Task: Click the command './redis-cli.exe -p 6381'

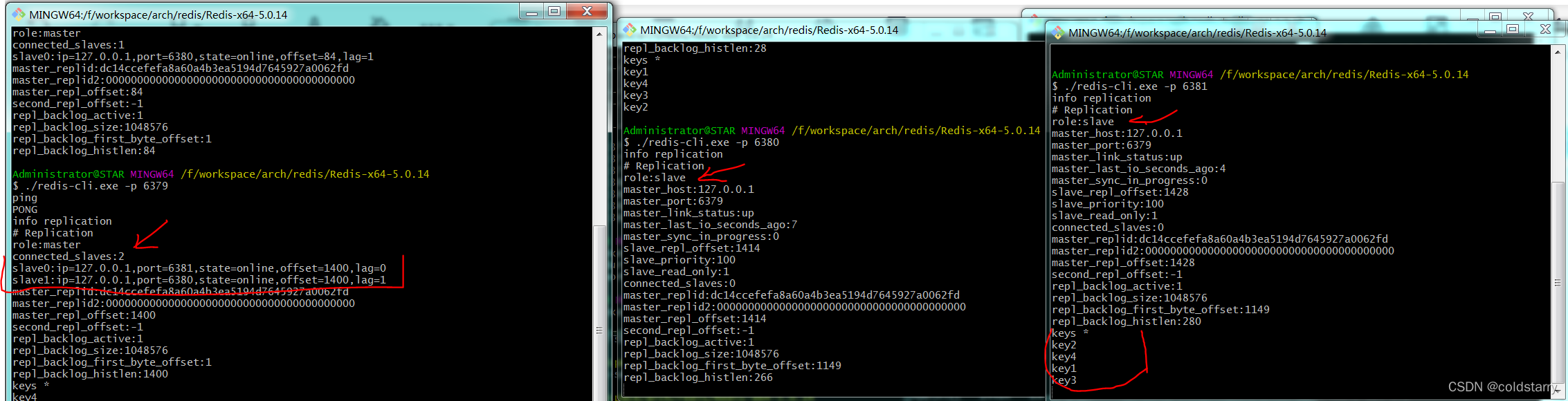Action: [1136, 86]
